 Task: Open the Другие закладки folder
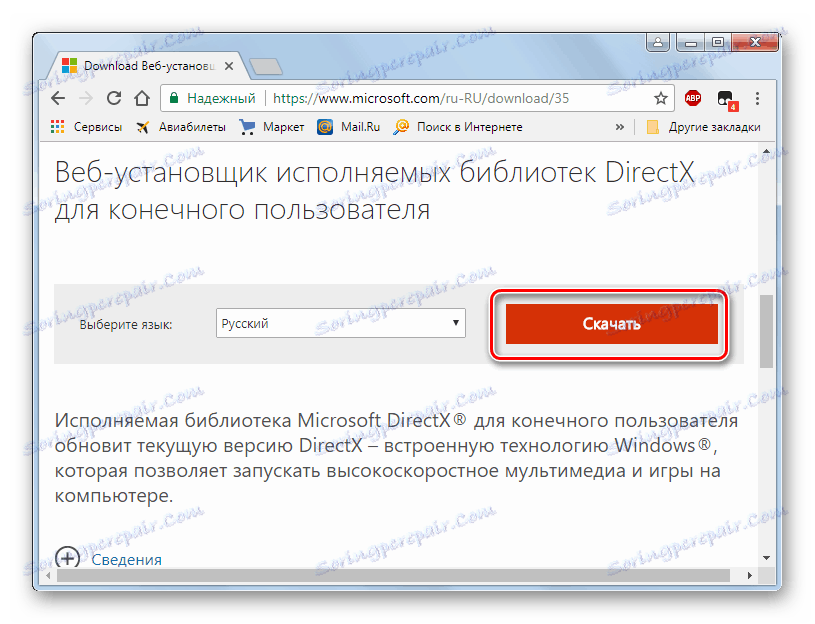703,127
